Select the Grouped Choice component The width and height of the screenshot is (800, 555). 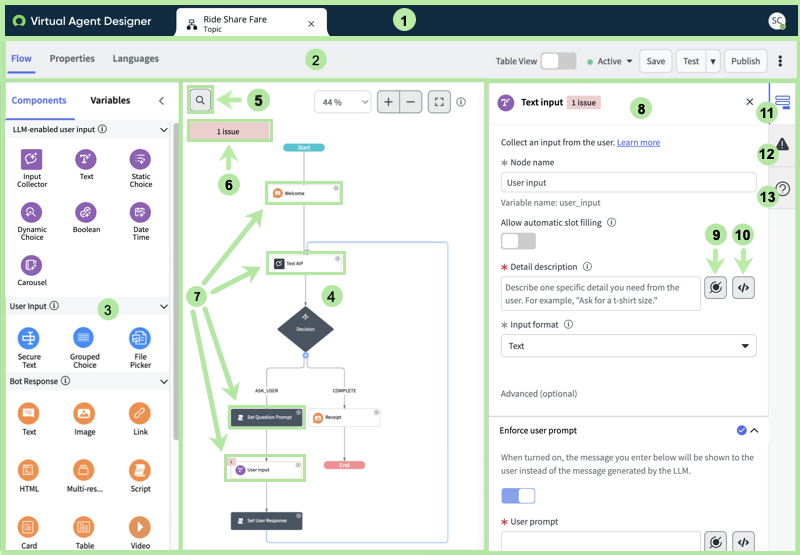tap(84, 338)
